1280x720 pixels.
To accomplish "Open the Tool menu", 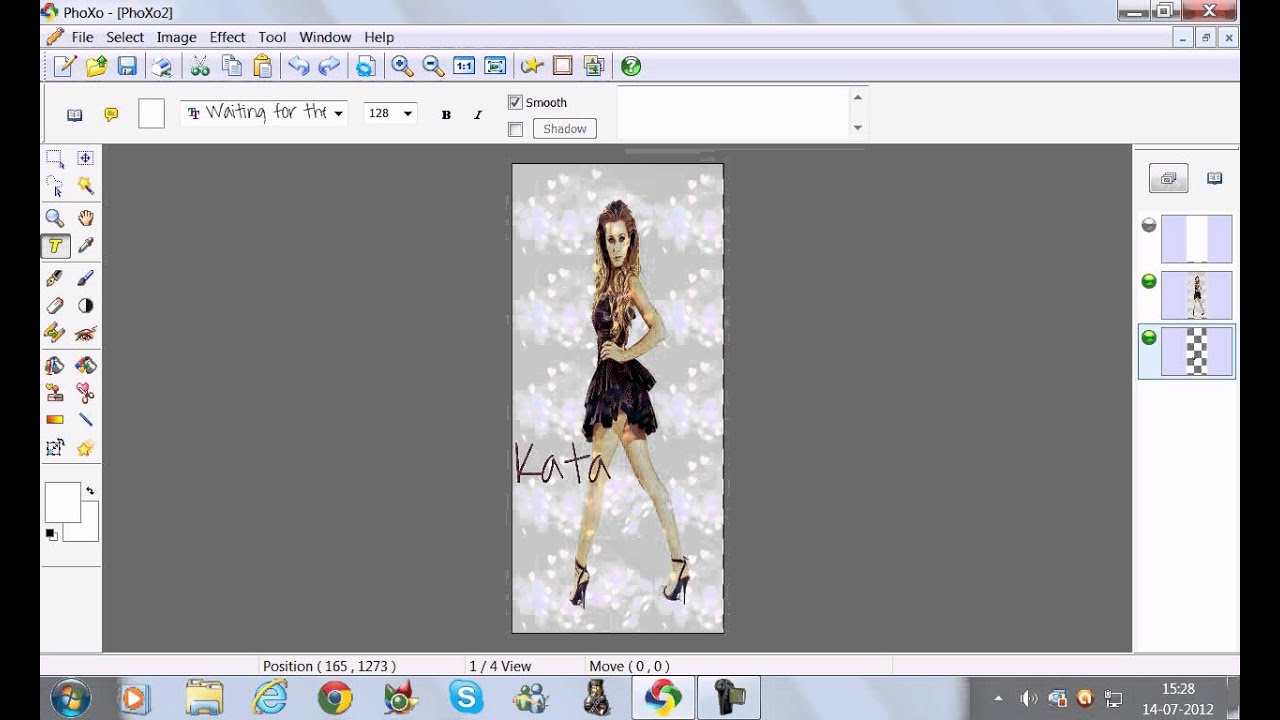I will click(272, 37).
